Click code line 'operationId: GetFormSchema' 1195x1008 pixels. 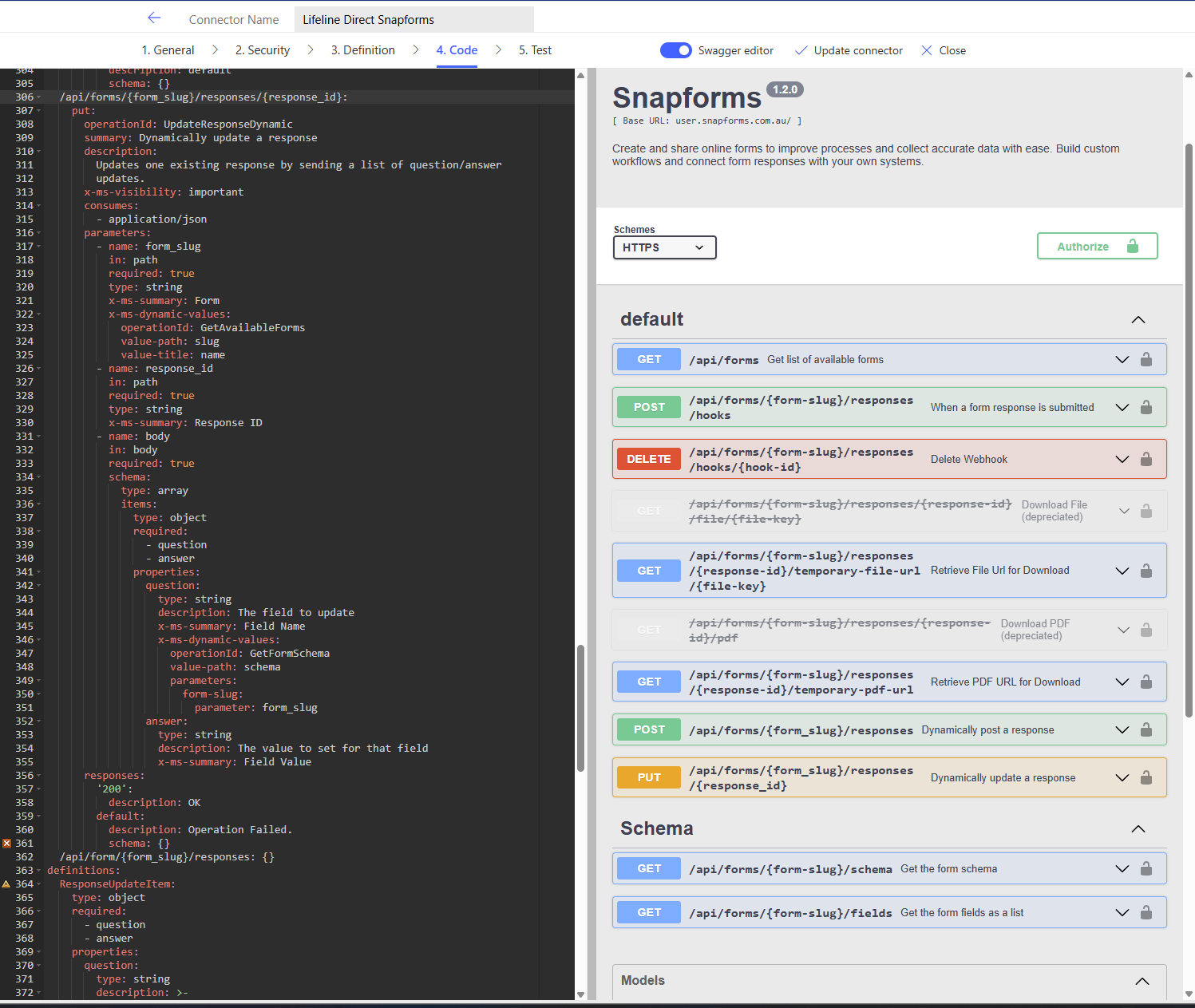coord(250,653)
